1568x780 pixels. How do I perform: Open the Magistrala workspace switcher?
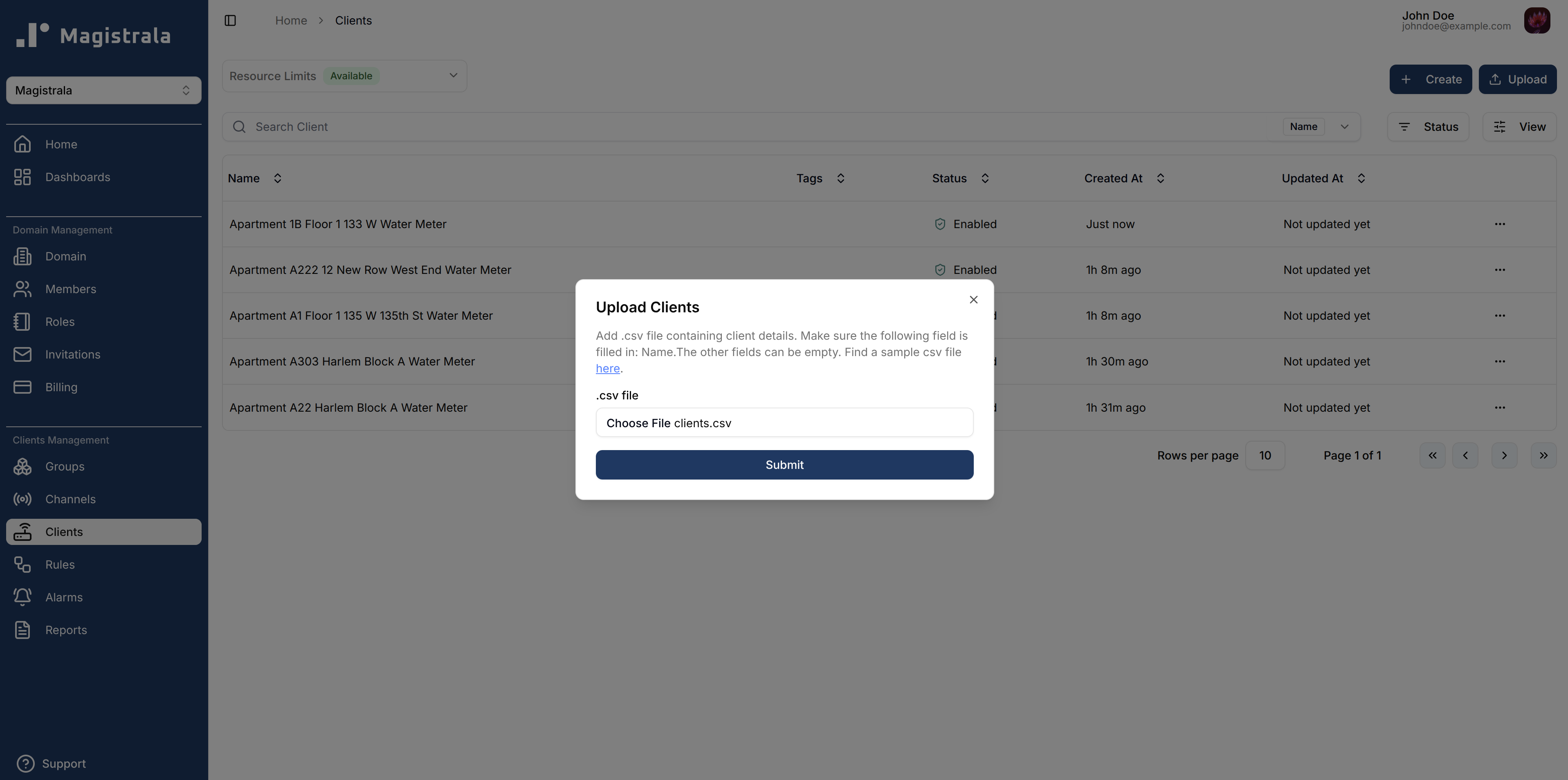[x=103, y=90]
